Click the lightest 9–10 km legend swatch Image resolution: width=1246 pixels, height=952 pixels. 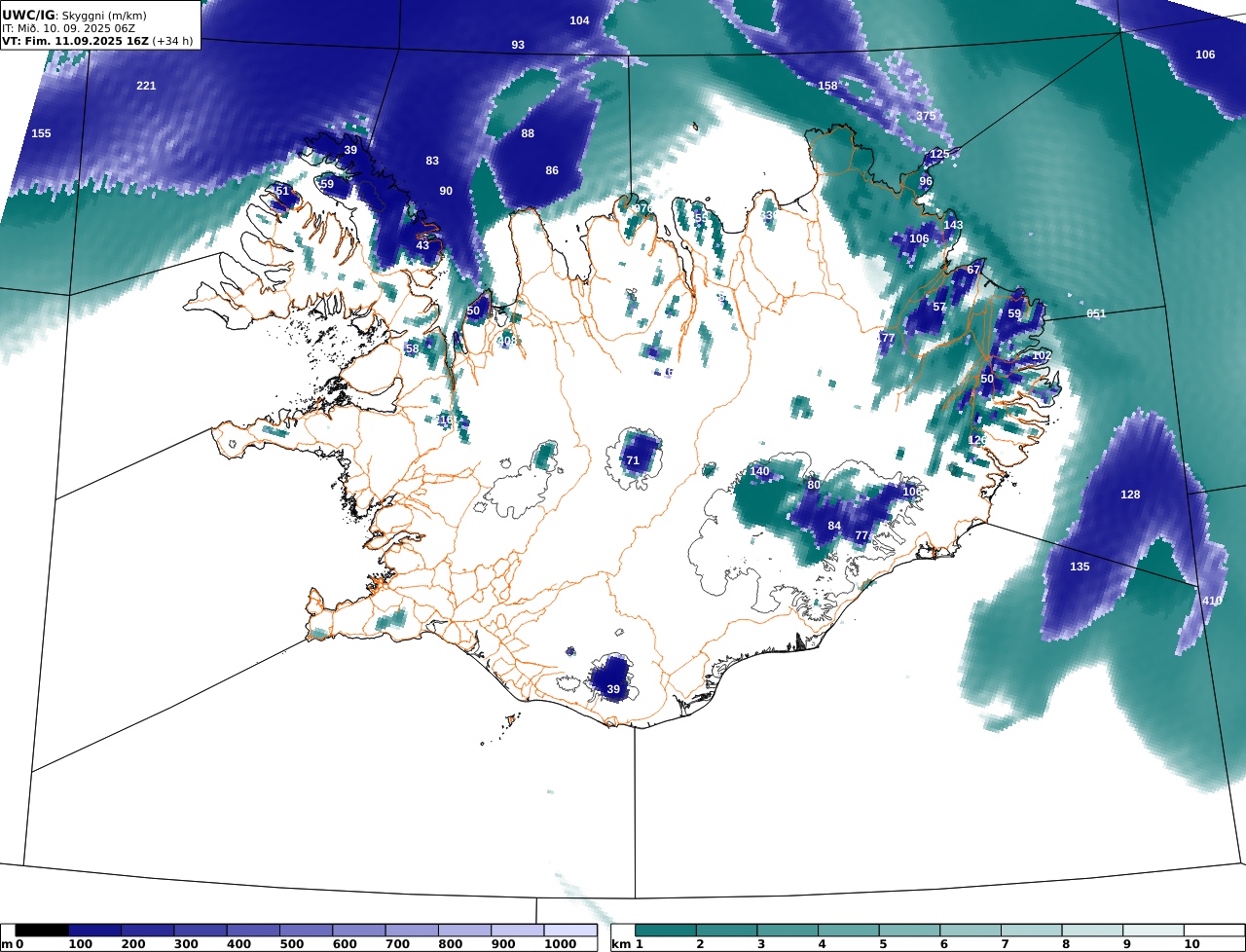point(1154,931)
